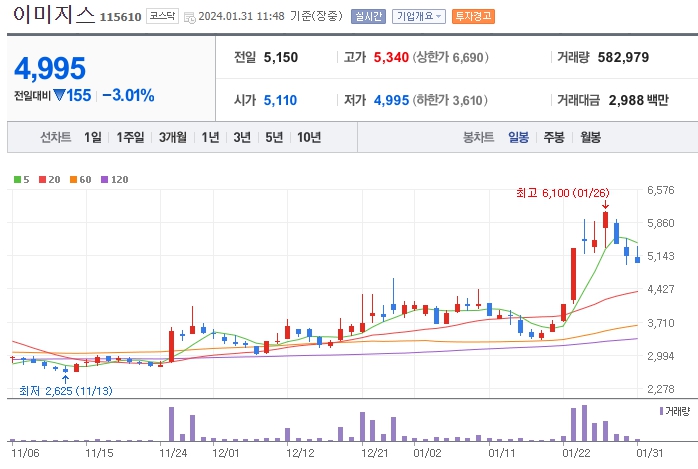Select the 3개월 line chart tab
Image resolution: width=698 pixels, height=469 pixels.
pyautogui.click(x=173, y=137)
